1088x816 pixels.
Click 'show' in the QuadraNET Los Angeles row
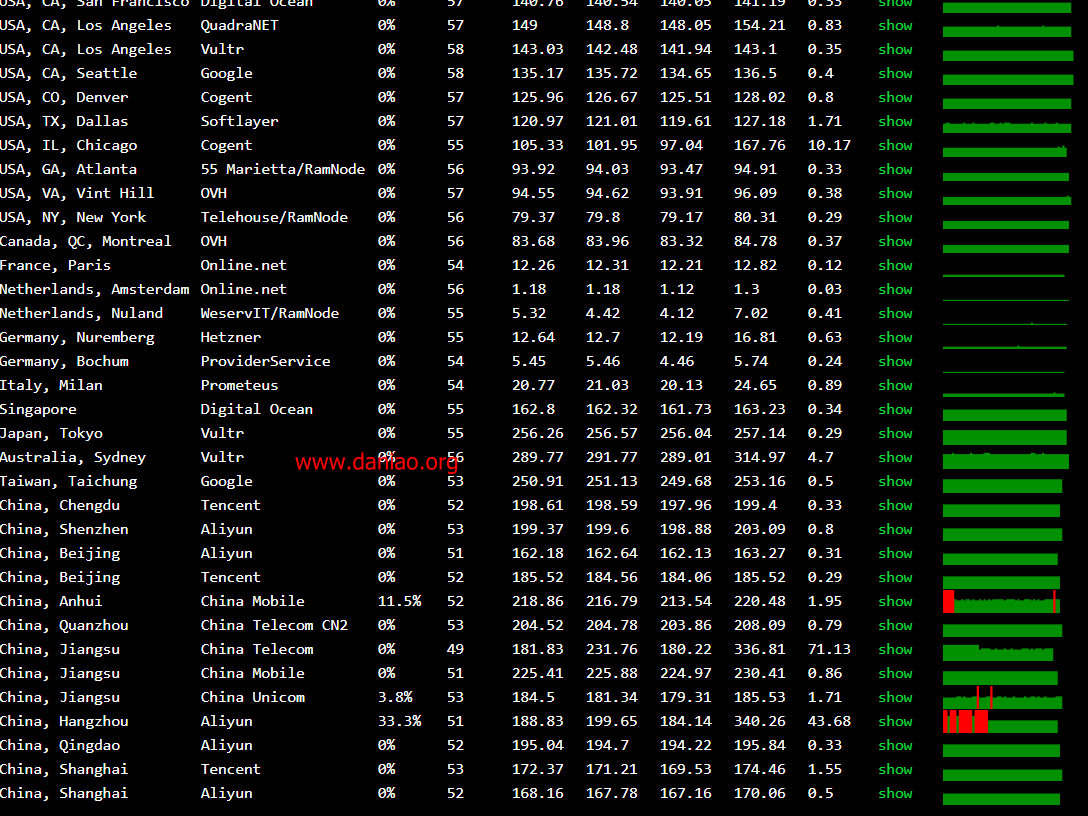pyautogui.click(x=895, y=26)
